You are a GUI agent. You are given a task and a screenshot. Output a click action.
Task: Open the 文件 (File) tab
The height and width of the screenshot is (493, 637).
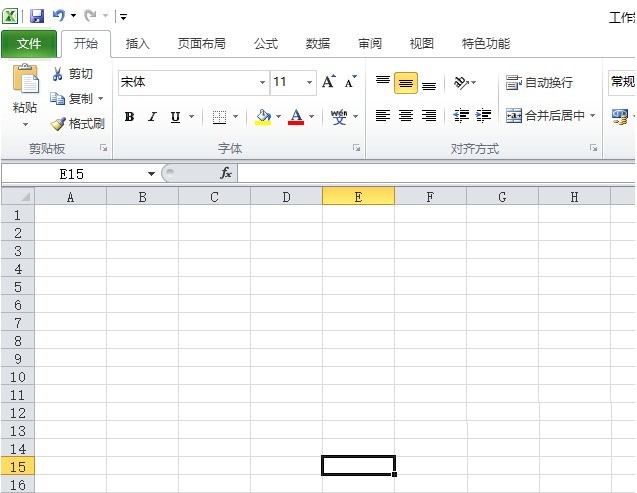tap(29, 43)
